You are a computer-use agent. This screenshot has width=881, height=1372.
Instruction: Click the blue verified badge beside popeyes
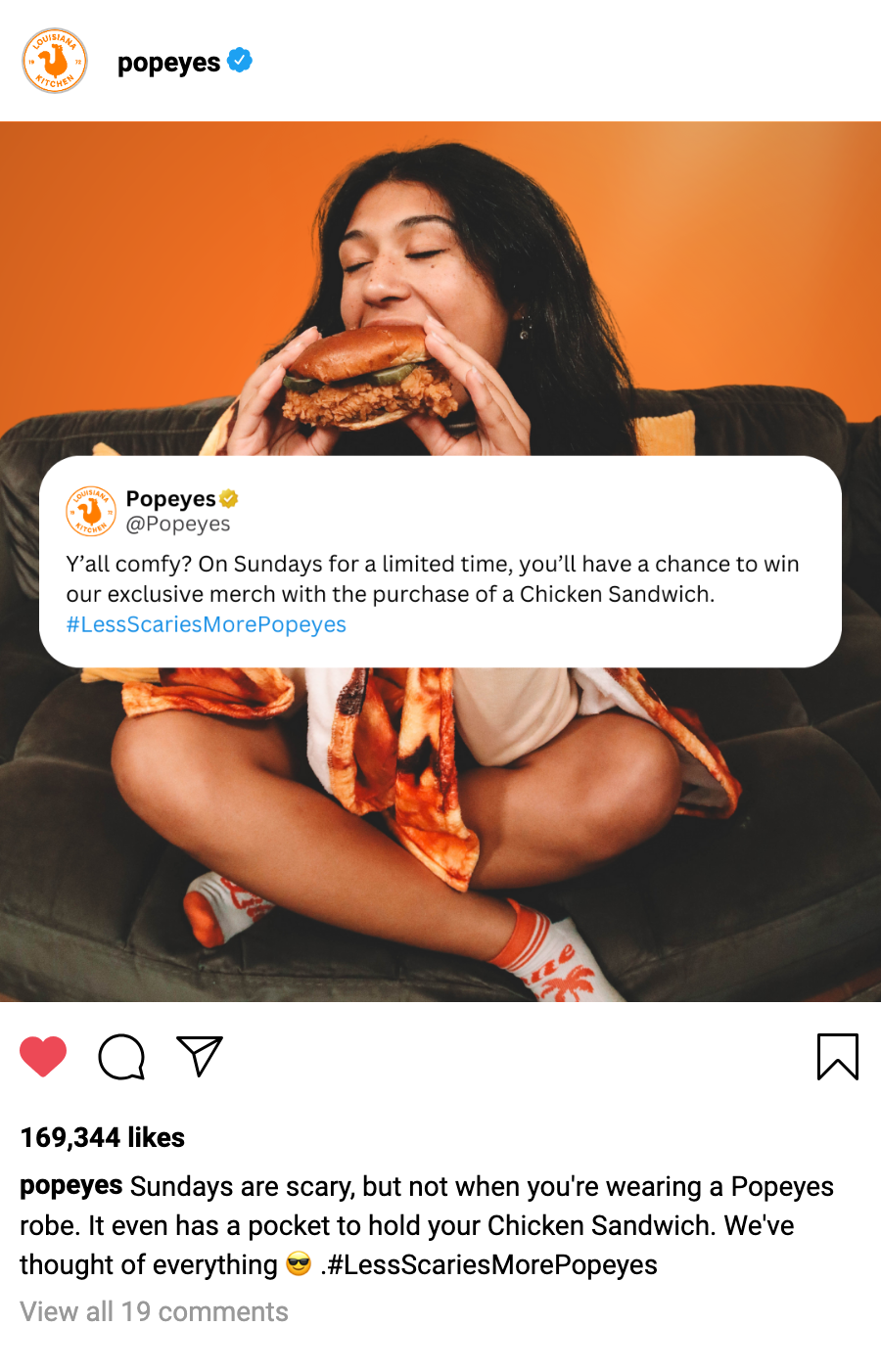[240, 61]
